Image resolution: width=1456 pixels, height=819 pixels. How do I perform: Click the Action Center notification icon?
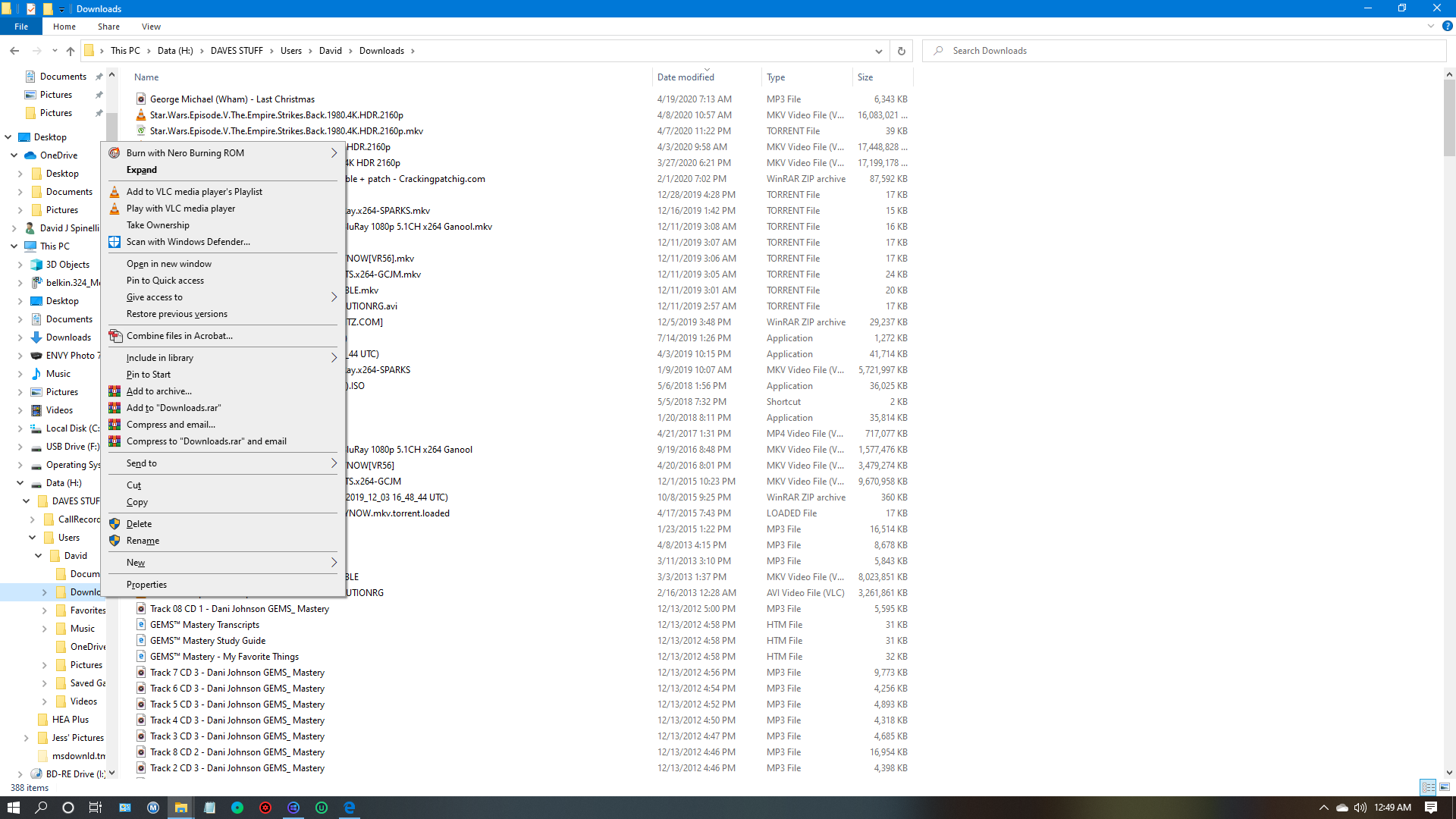click(x=1431, y=808)
